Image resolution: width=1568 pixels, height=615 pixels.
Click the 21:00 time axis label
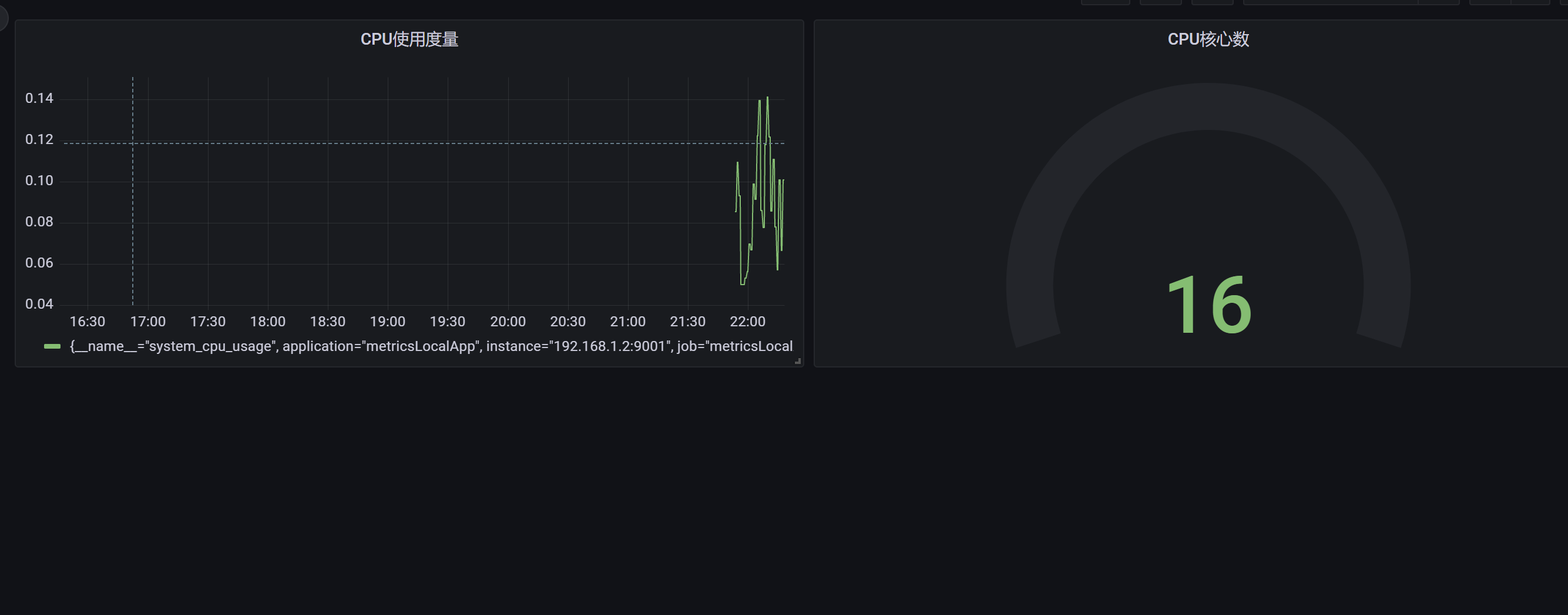627,322
